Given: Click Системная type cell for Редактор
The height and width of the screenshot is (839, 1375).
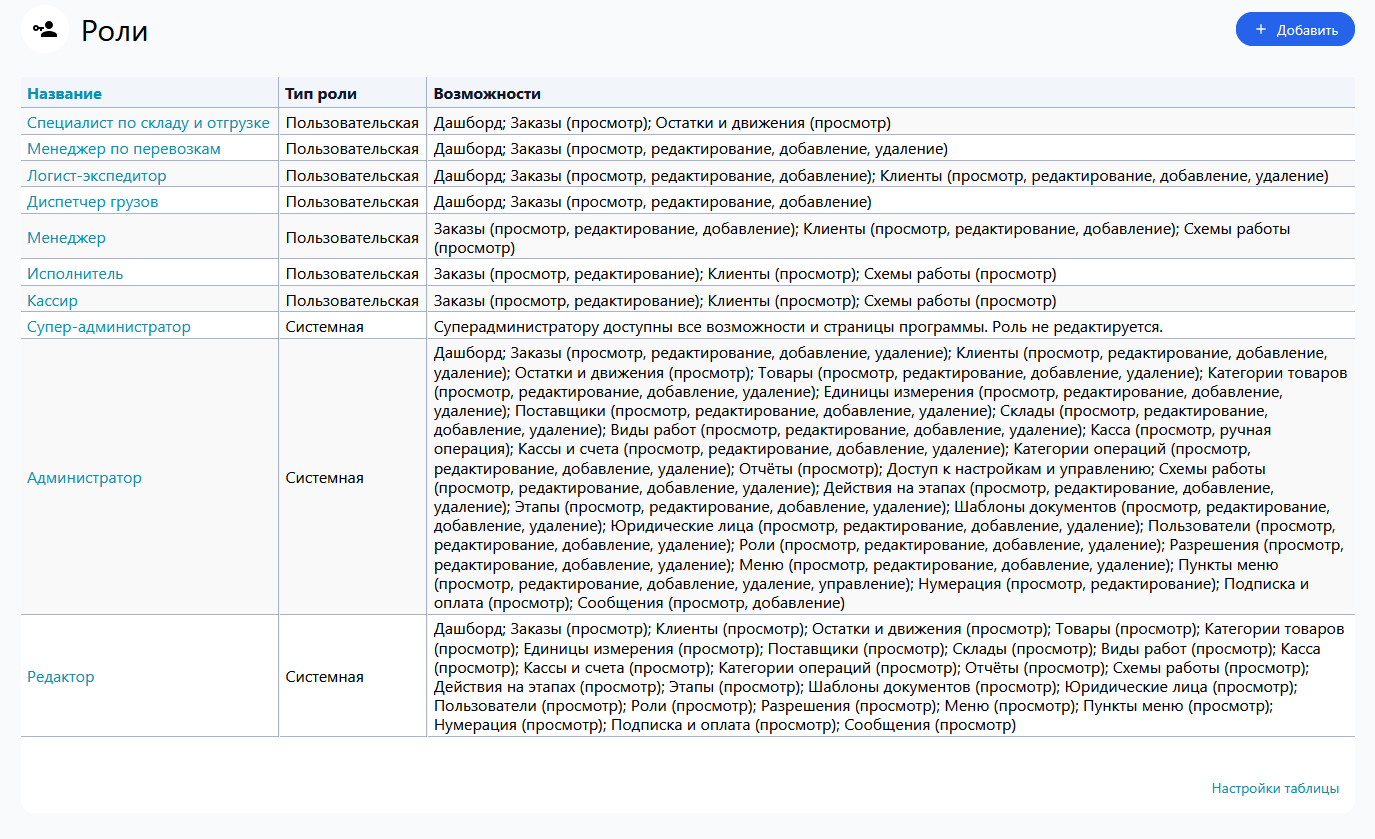Looking at the screenshot, I should [x=324, y=677].
